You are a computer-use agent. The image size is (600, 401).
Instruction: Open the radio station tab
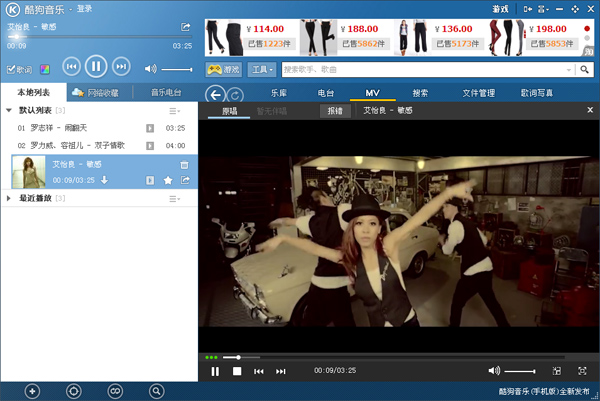tap(326, 93)
